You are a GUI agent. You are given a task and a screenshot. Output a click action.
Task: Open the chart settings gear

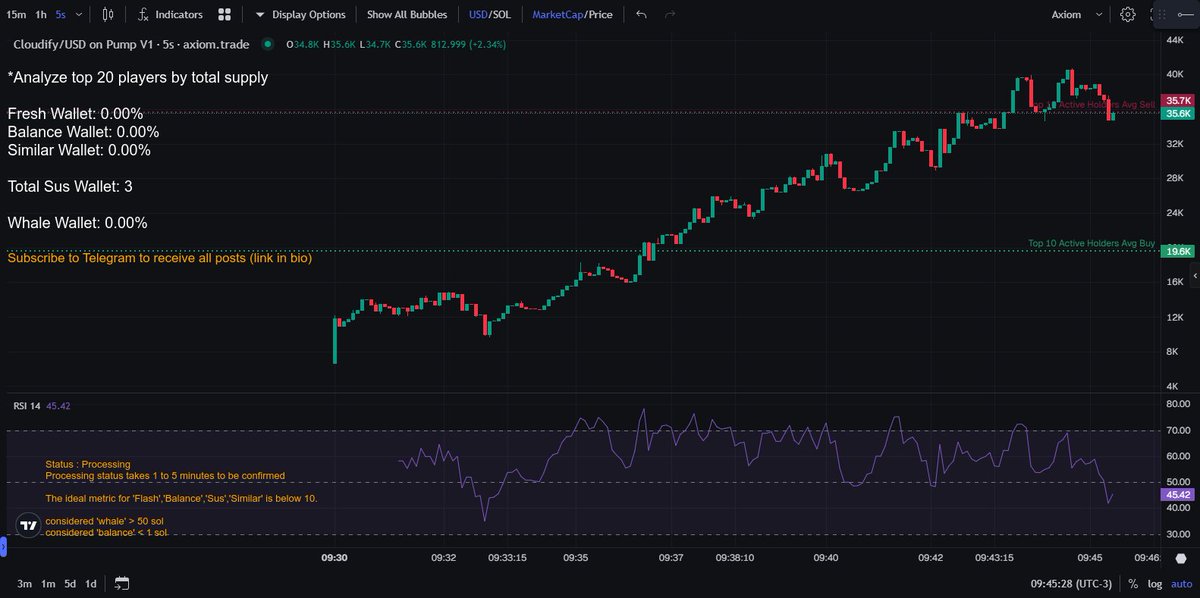click(x=1128, y=14)
